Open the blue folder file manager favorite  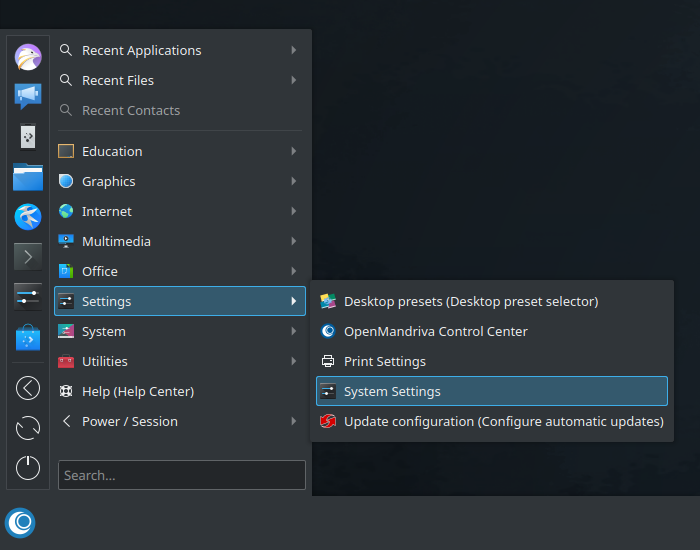(x=28, y=177)
